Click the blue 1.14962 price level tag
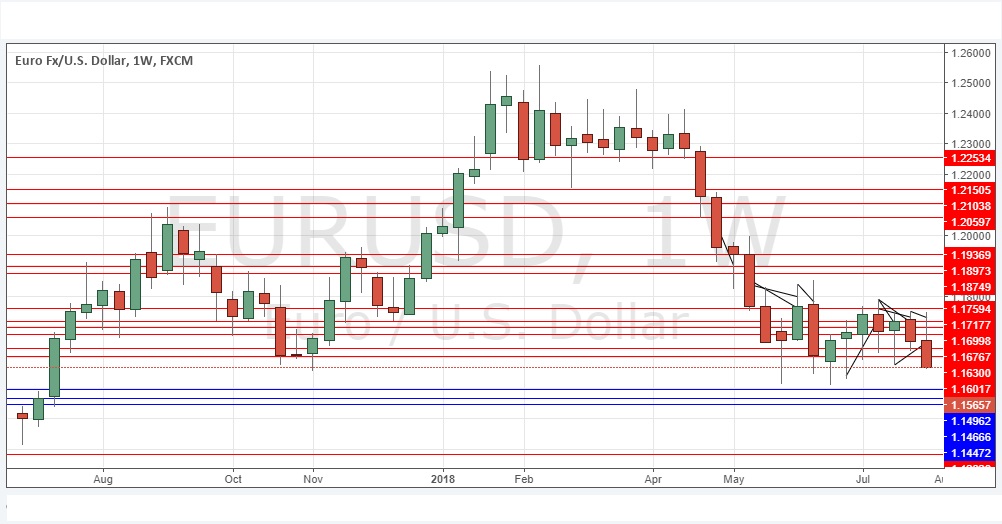 tap(969, 420)
